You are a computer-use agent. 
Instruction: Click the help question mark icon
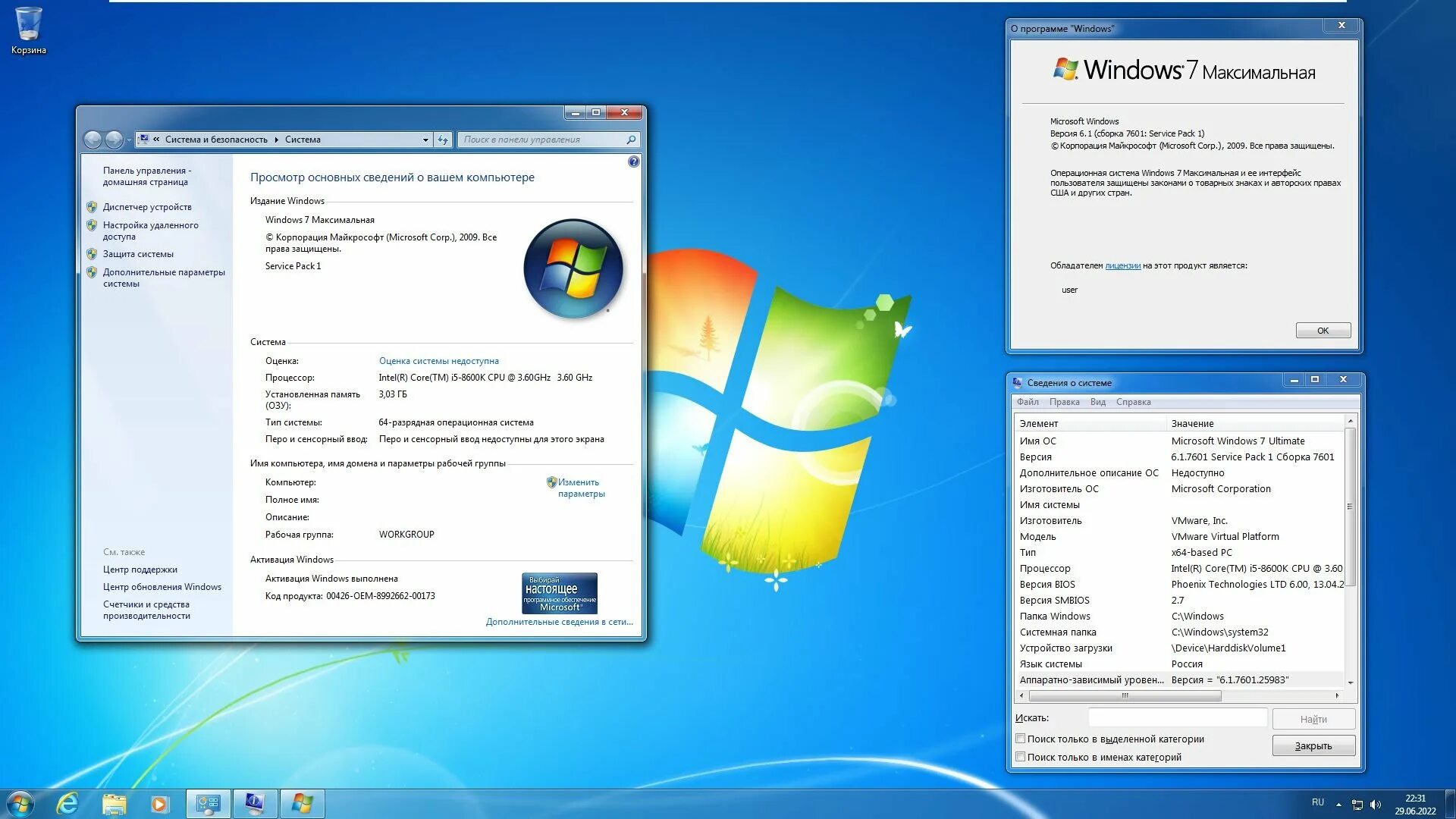[634, 162]
